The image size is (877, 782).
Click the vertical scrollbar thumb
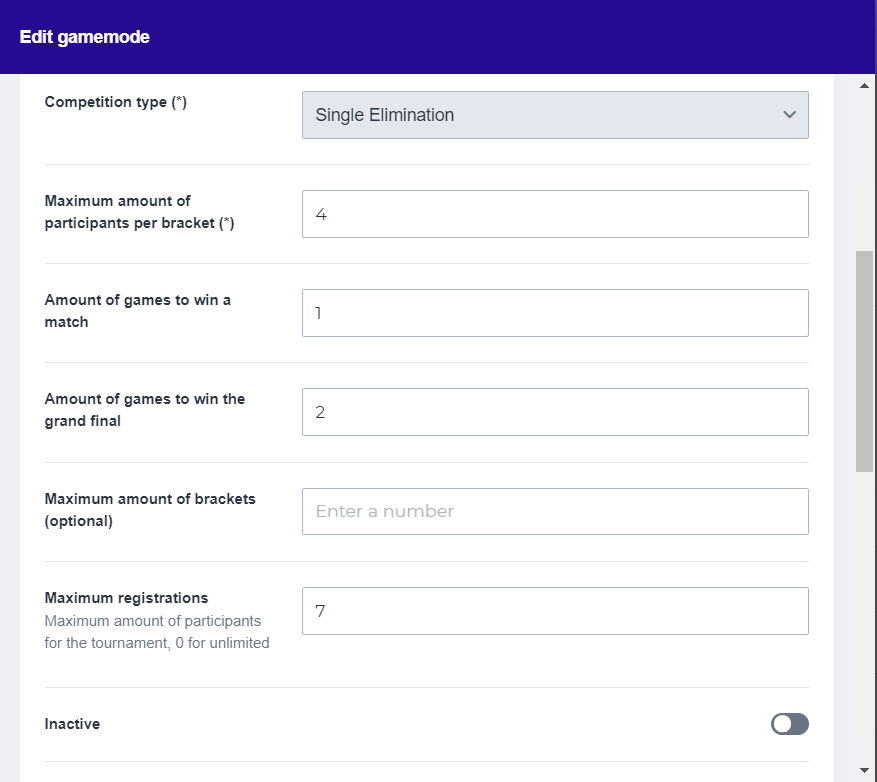(865, 360)
